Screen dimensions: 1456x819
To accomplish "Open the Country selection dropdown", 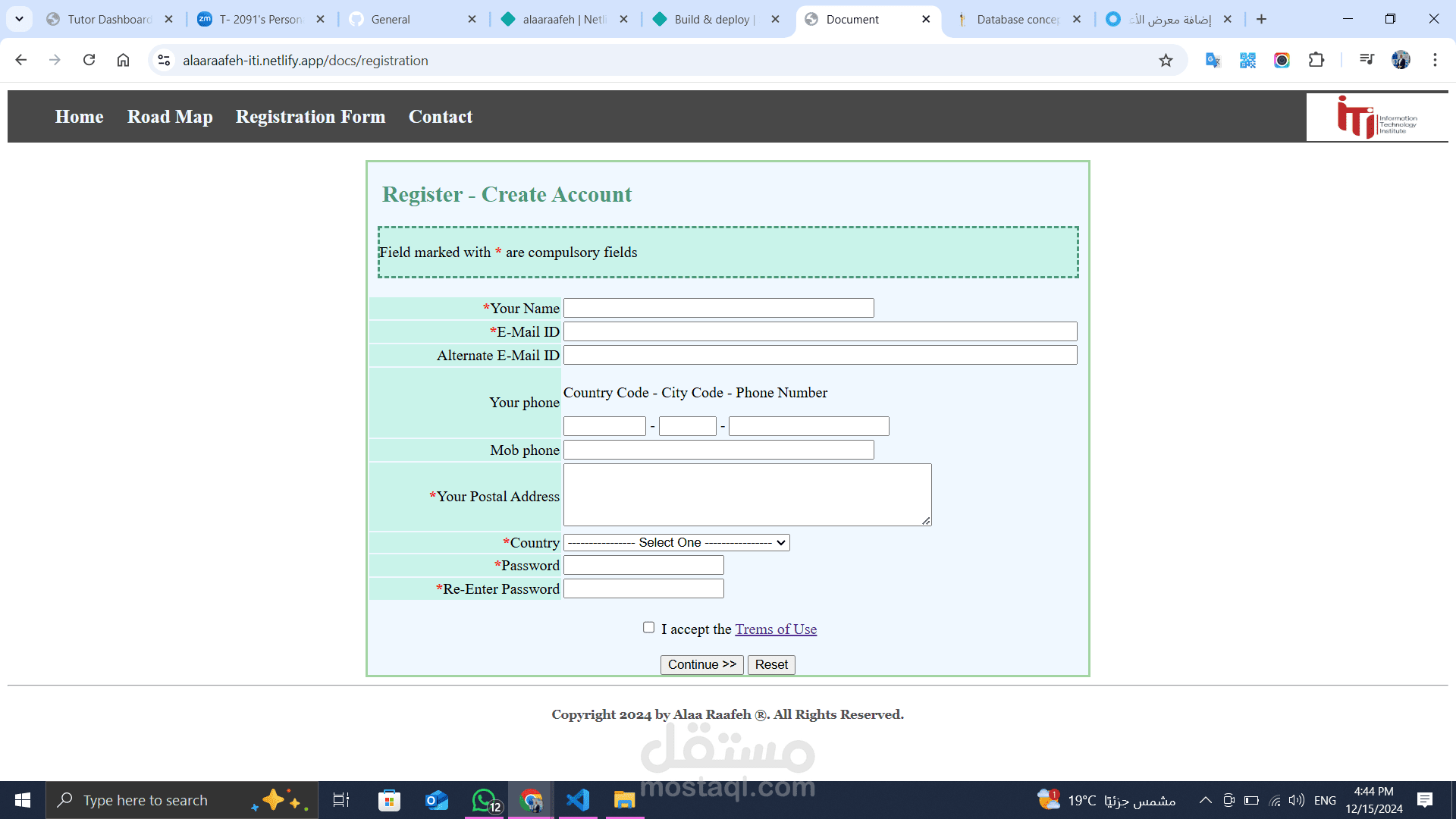I will tap(676, 542).
